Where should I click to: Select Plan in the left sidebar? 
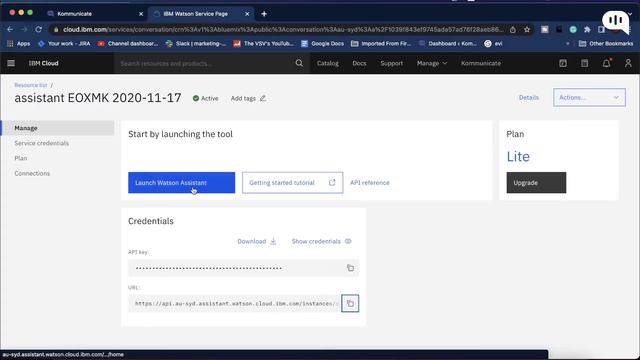click(x=20, y=158)
